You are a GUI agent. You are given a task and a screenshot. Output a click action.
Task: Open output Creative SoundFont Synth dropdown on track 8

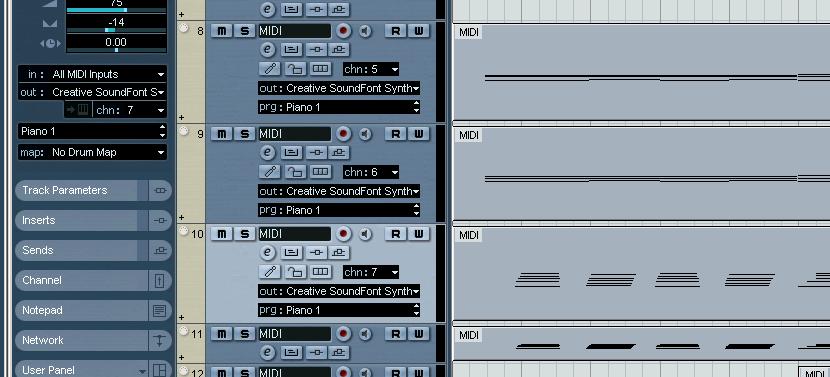(339, 88)
